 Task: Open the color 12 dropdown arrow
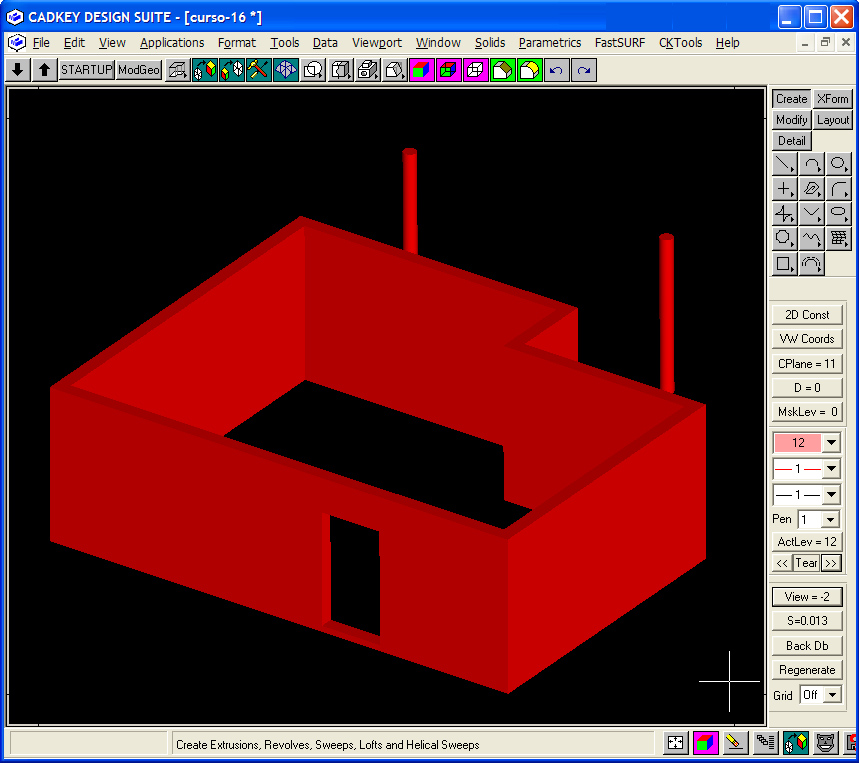tap(831, 443)
